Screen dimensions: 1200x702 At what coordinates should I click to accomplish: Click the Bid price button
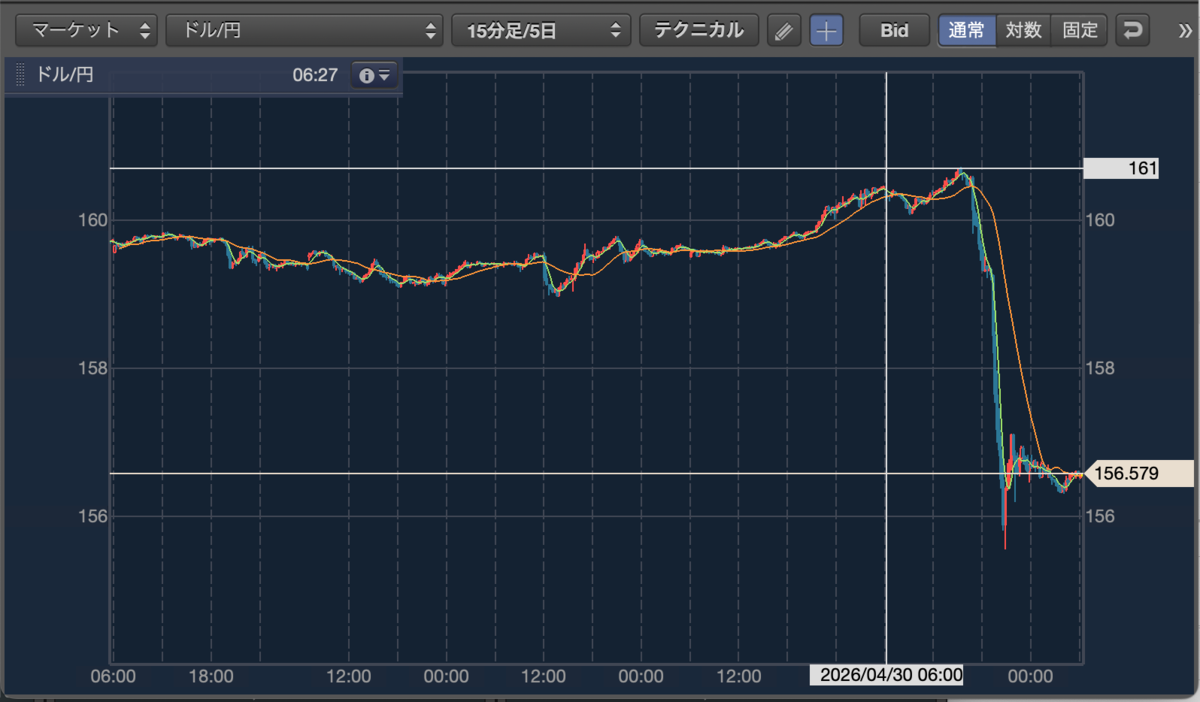tap(894, 30)
